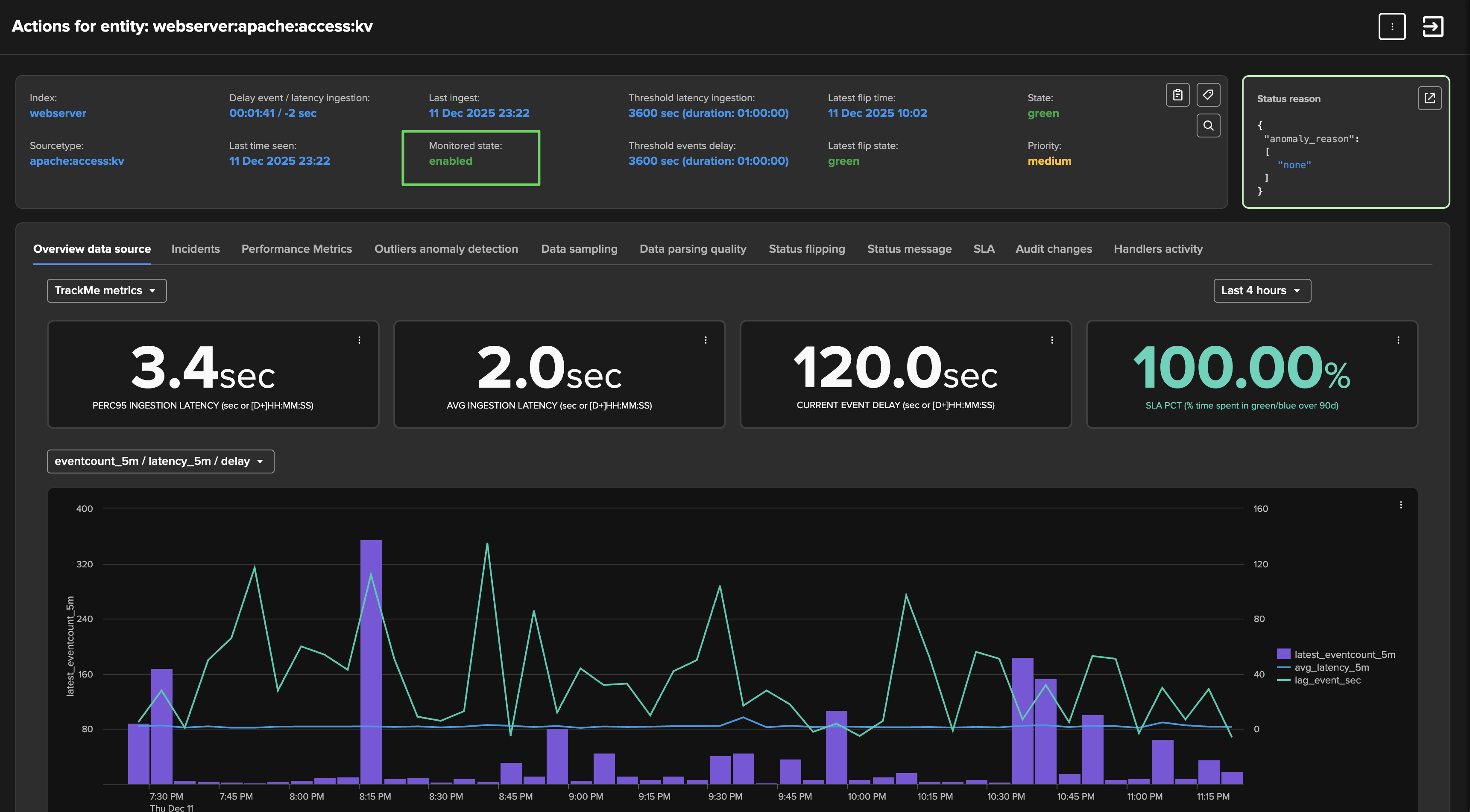The image size is (1470, 812).
Task: Open the Outliers anomaly detection tab
Action: pyautogui.click(x=446, y=249)
